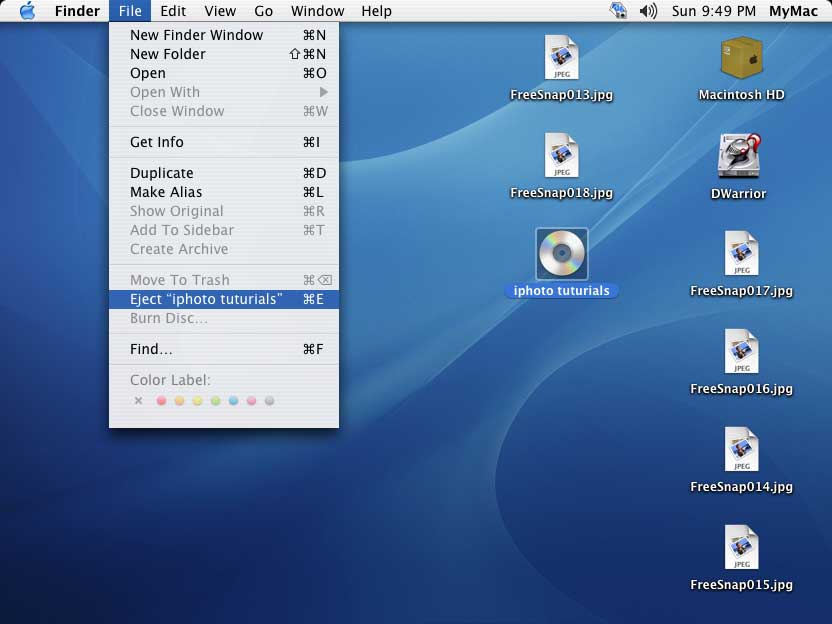Open the MyMac user menu
The width and height of the screenshot is (832, 624).
click(x=793, y=11)
